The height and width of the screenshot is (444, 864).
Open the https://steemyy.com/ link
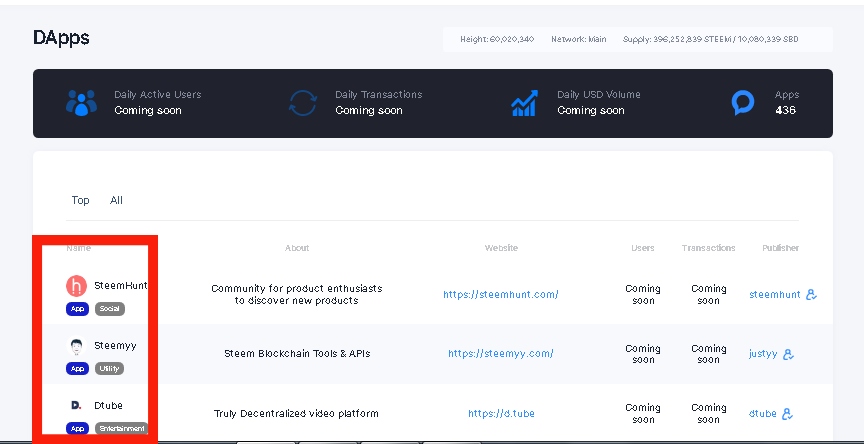501,354
